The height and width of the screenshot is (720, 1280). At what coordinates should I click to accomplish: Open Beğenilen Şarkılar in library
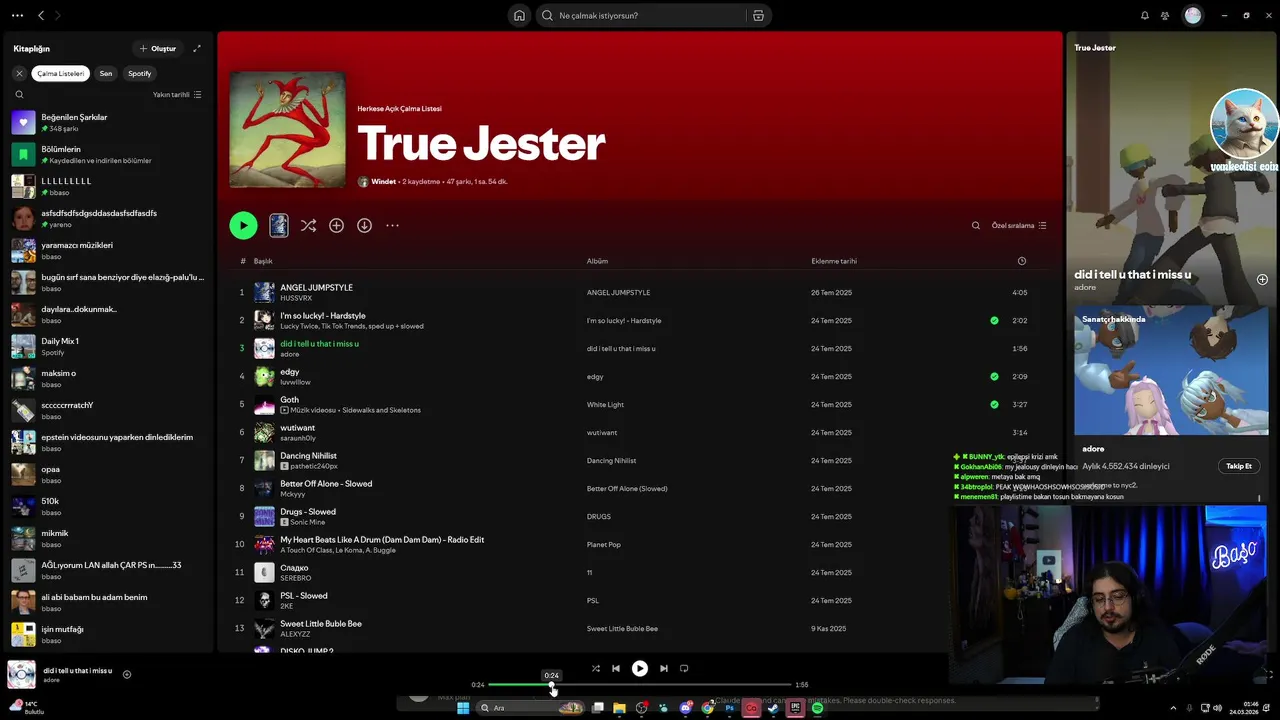tap(107, 122)
